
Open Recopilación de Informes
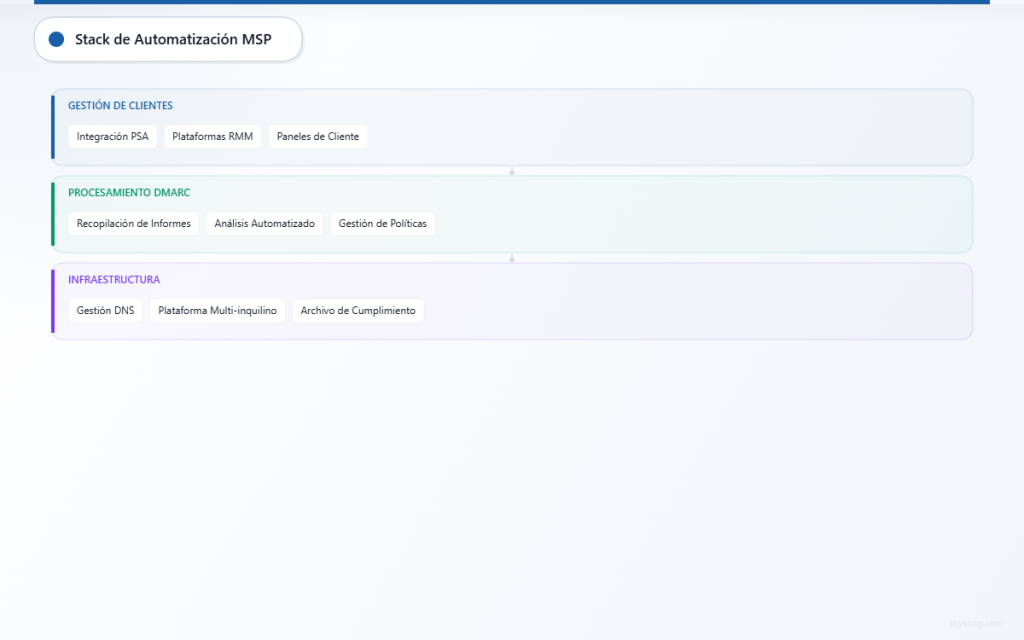pyautogui.click(x=133, y=223)
